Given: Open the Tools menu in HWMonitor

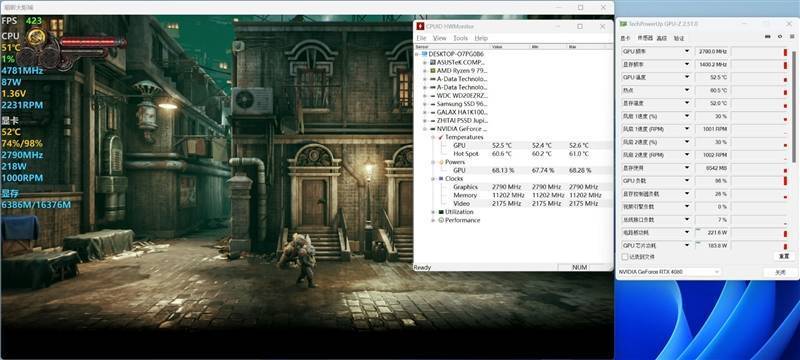Looking at the screenshot, I should click(x=460, y=38).
